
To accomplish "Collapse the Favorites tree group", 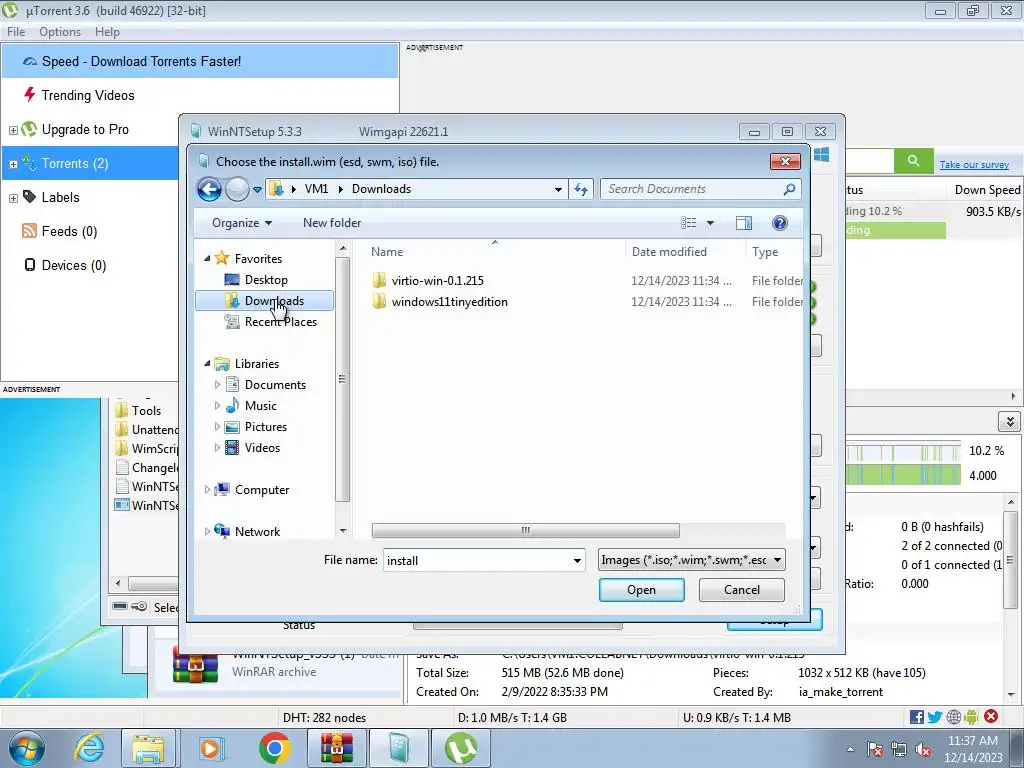I will [207, 259].
